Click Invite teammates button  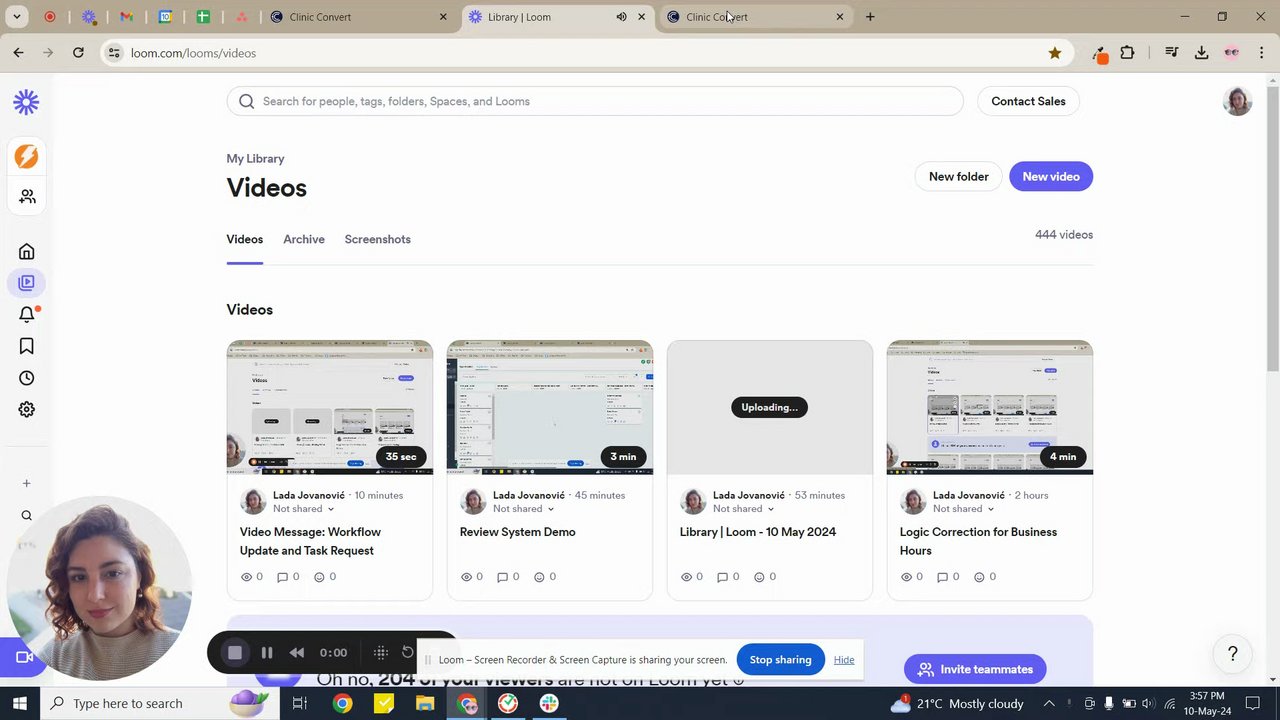click(975, 669)
